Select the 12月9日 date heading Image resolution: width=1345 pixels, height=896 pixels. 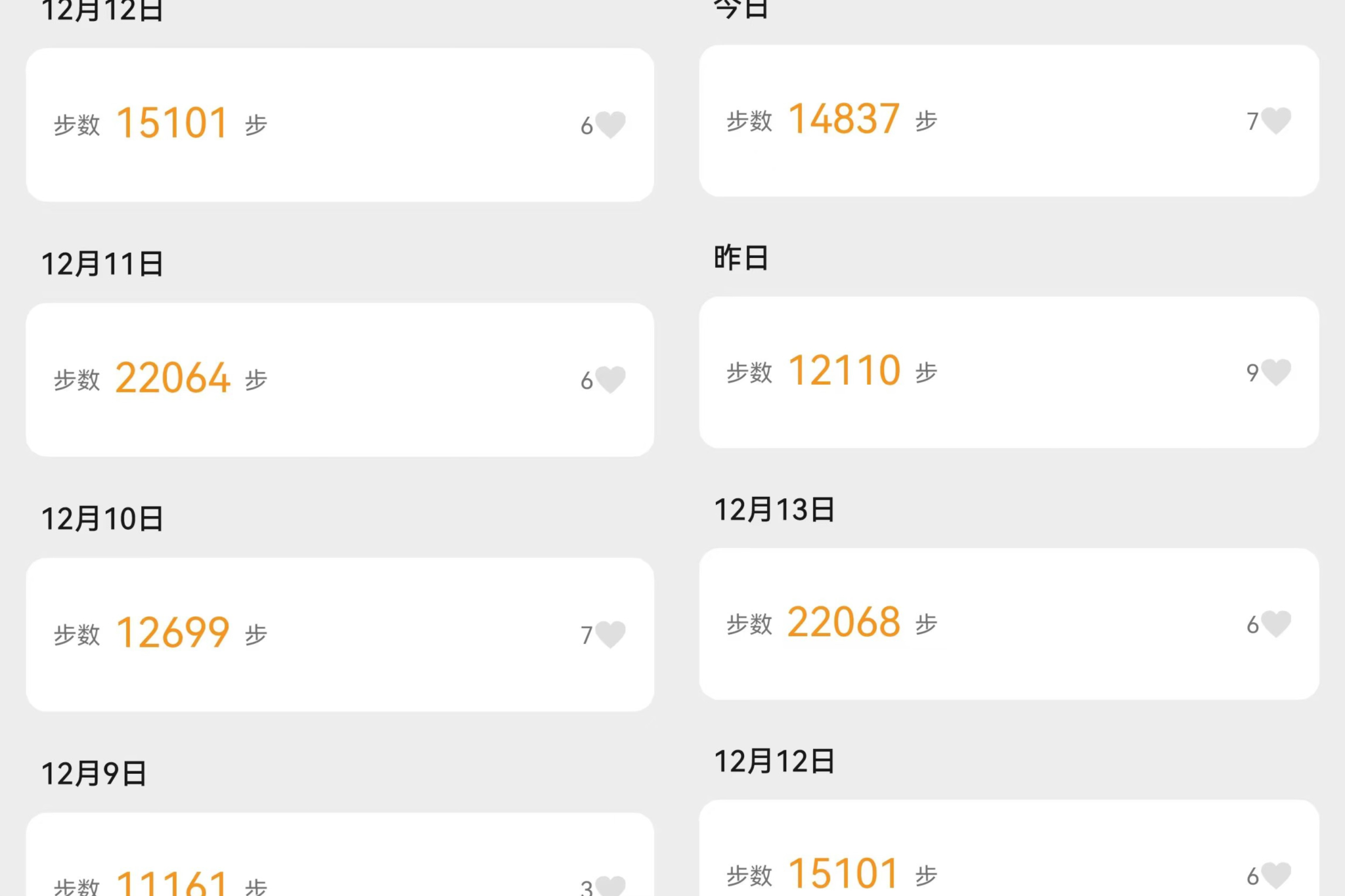click(x=94, y=773)
